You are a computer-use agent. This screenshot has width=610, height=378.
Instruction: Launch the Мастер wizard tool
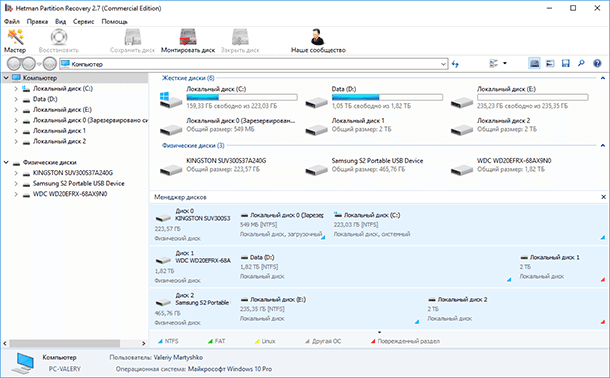(x=15, y=41)
